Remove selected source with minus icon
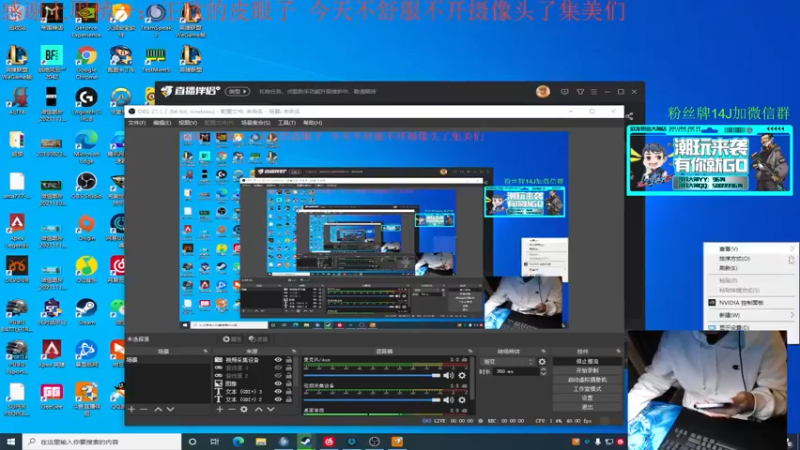This screenshot has width=800, height=450. pos(232,409)
